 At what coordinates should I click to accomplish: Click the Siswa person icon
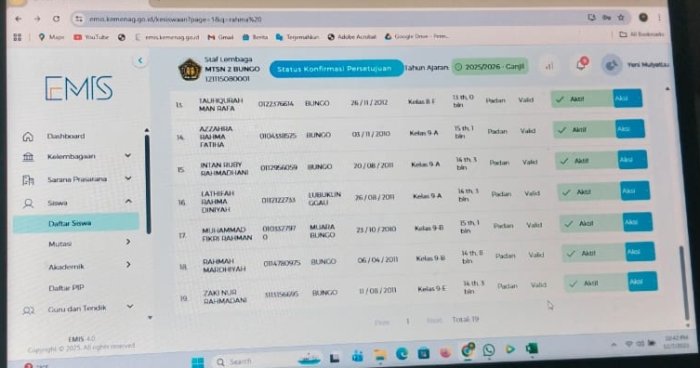28,203
